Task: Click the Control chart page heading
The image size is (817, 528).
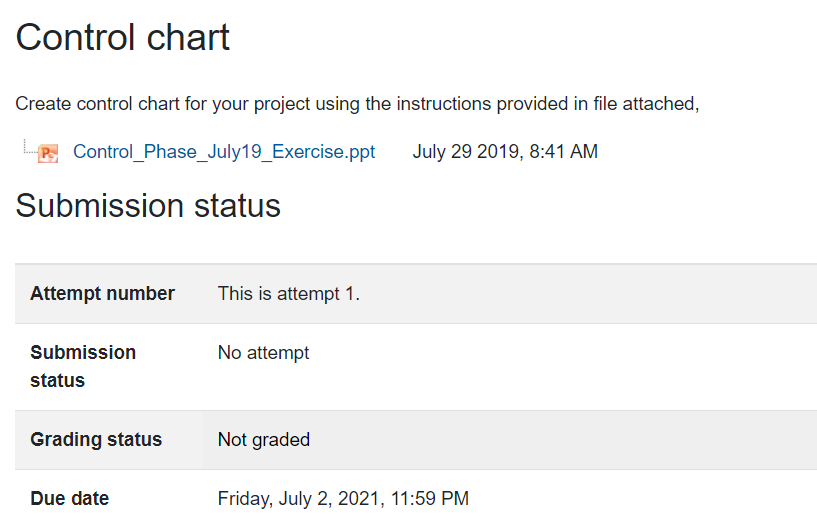Action: pyautogui.click(x=122, y=38)
